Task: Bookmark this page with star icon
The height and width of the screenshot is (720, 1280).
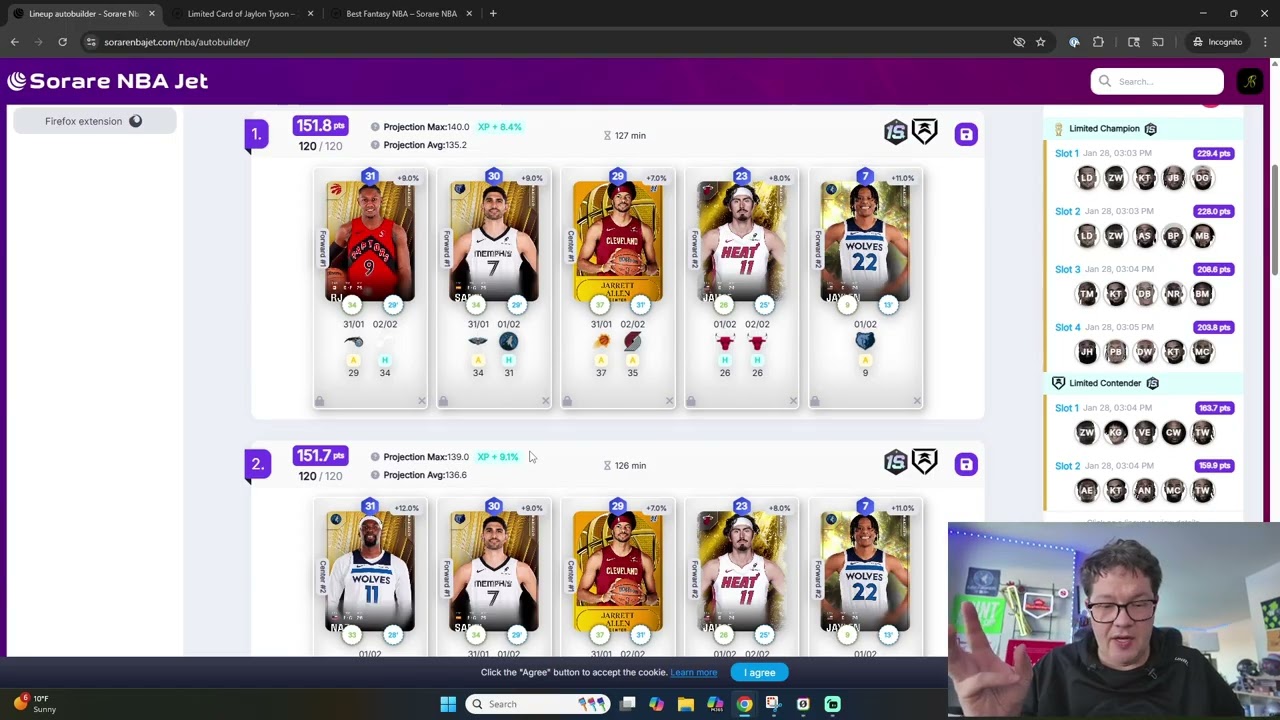Action: coord(1040,42)
